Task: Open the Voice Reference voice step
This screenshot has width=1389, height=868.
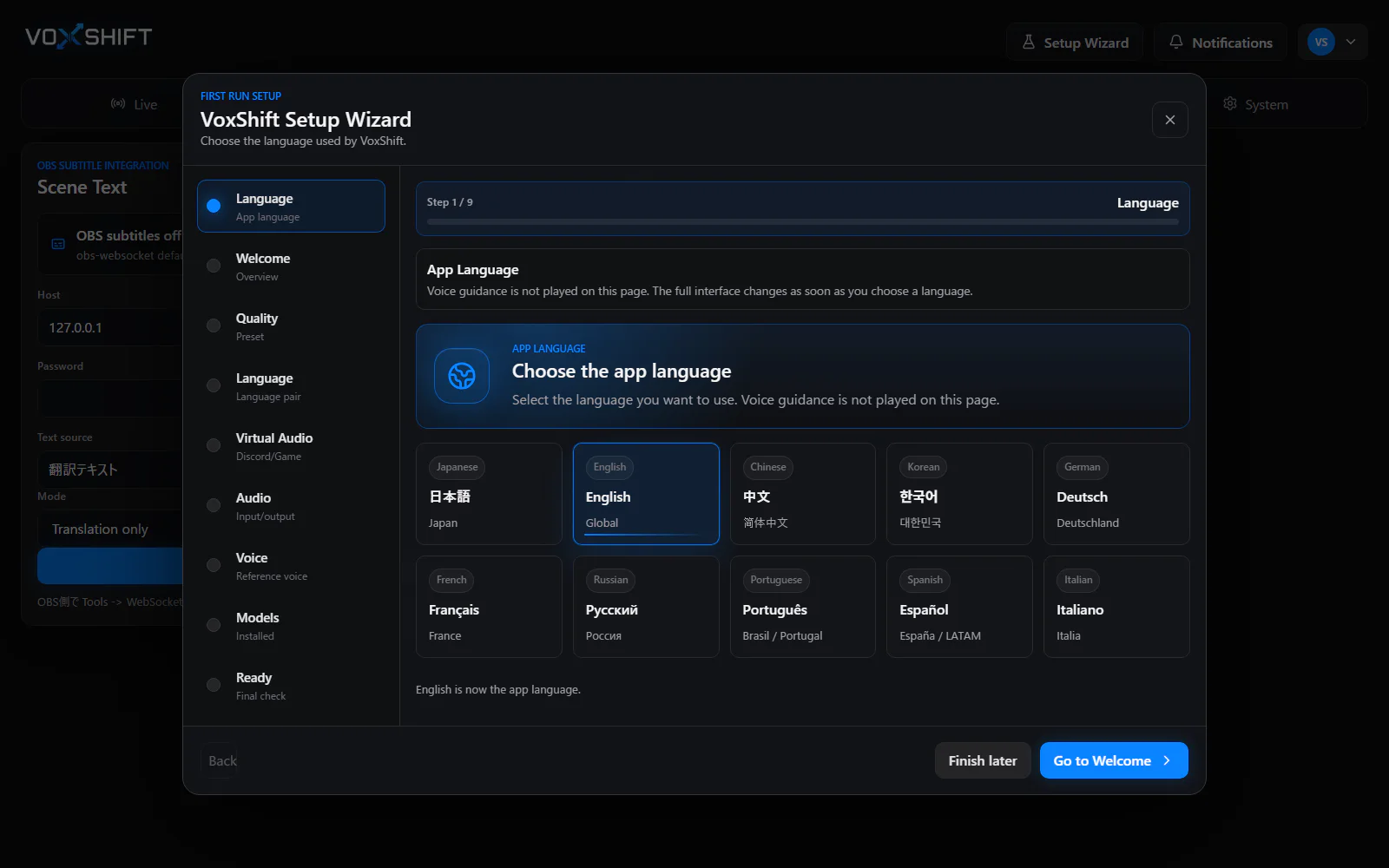Action: pos(291,566)
